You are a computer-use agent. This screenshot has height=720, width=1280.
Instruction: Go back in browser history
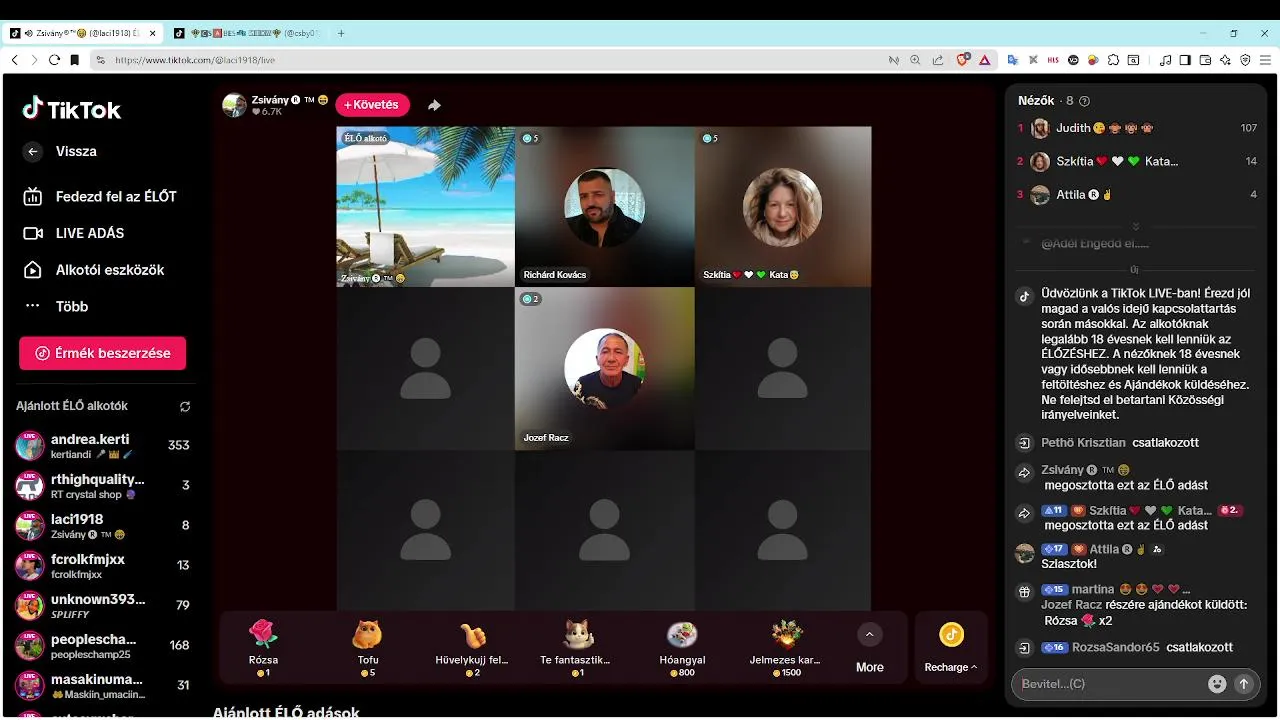(14, 60)
